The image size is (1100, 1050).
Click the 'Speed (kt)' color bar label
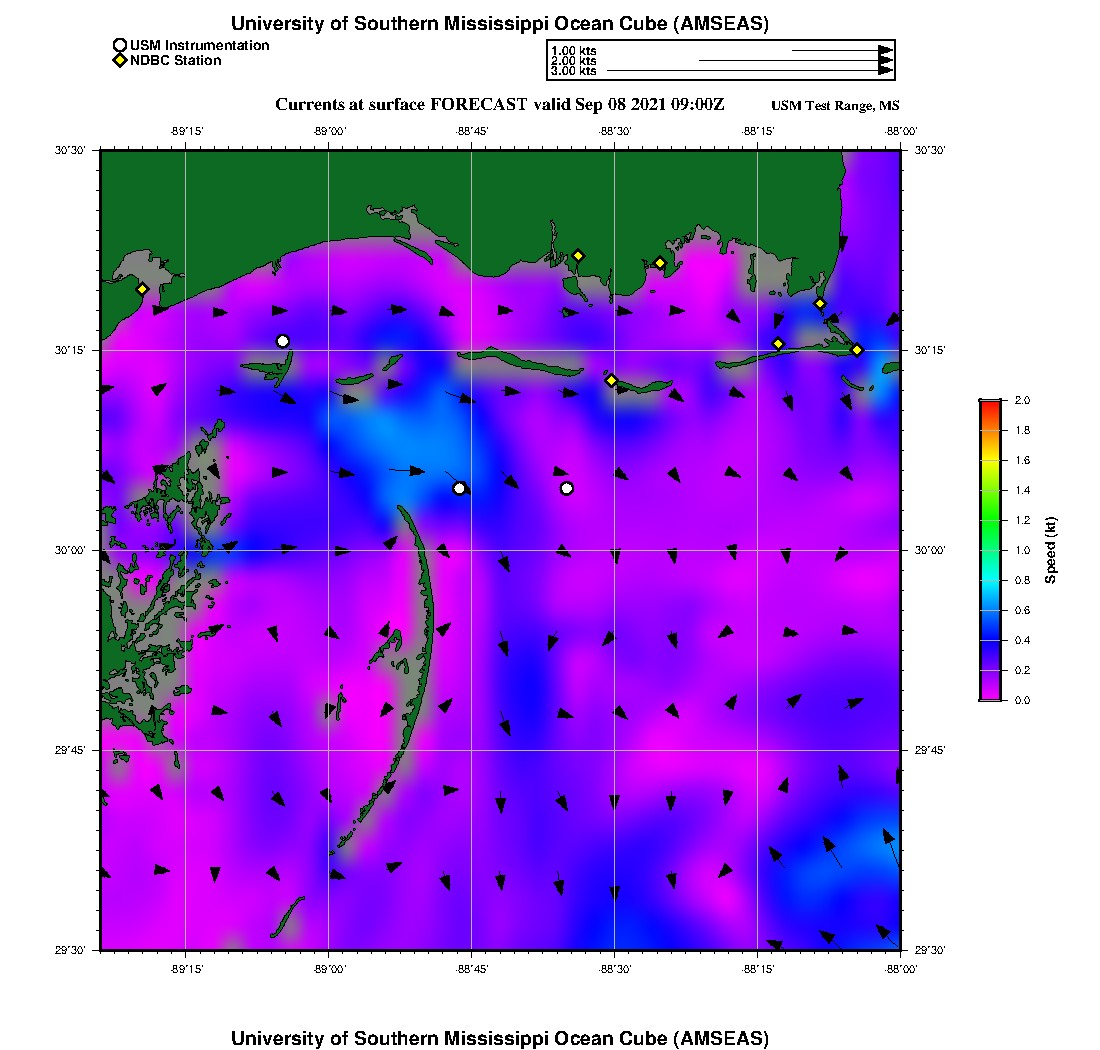click(1050, 550)
